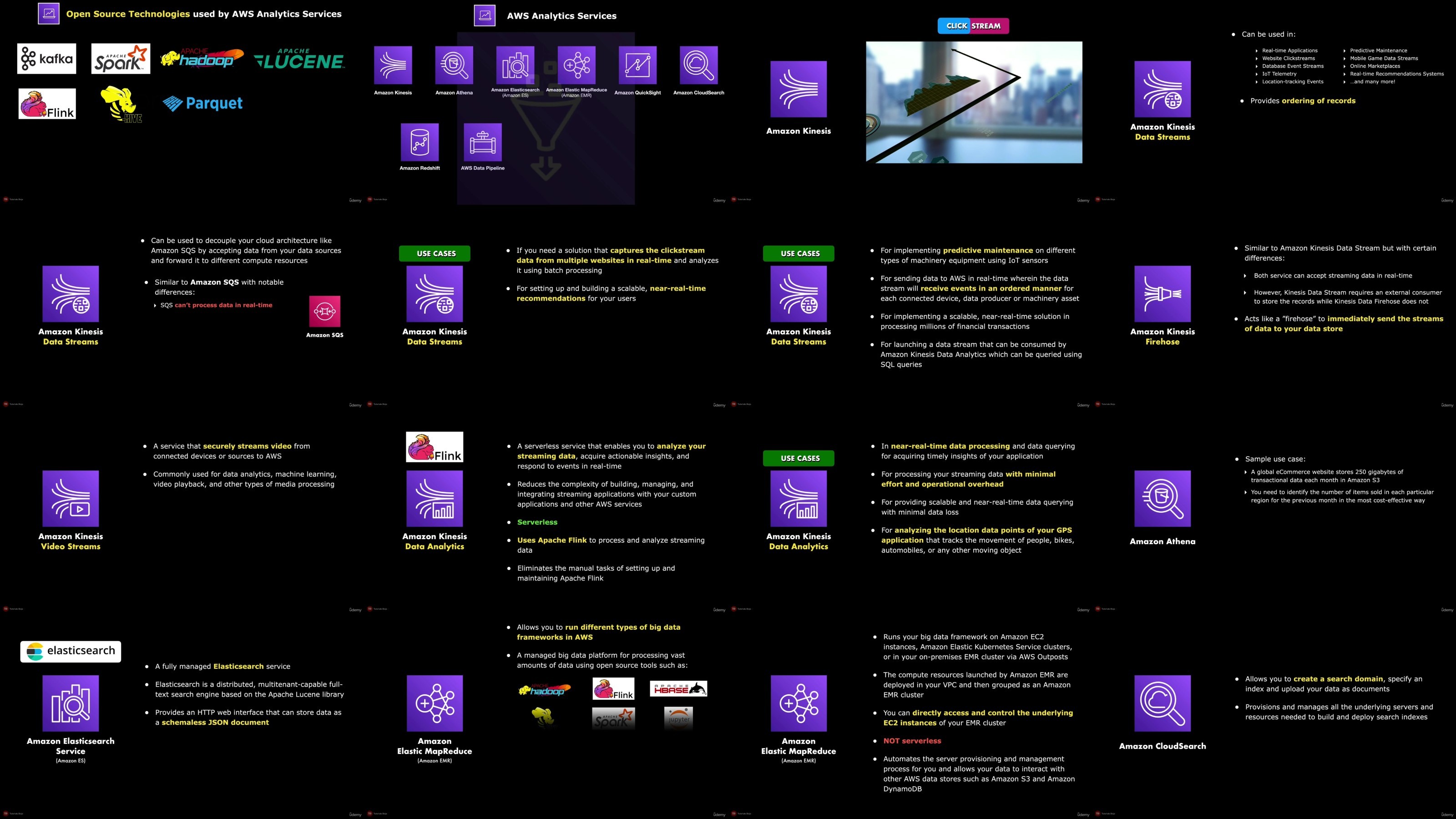Click the AWS Analytics Services heading
Image resolution: width=1456 pixels, height=819 pixels.
point(562,16)
